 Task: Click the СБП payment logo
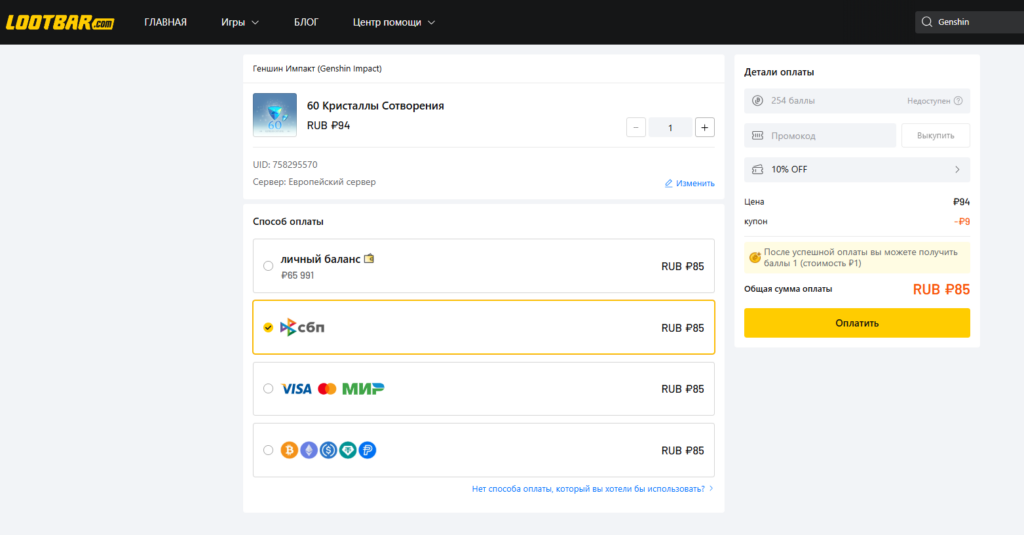coord(302,327)
